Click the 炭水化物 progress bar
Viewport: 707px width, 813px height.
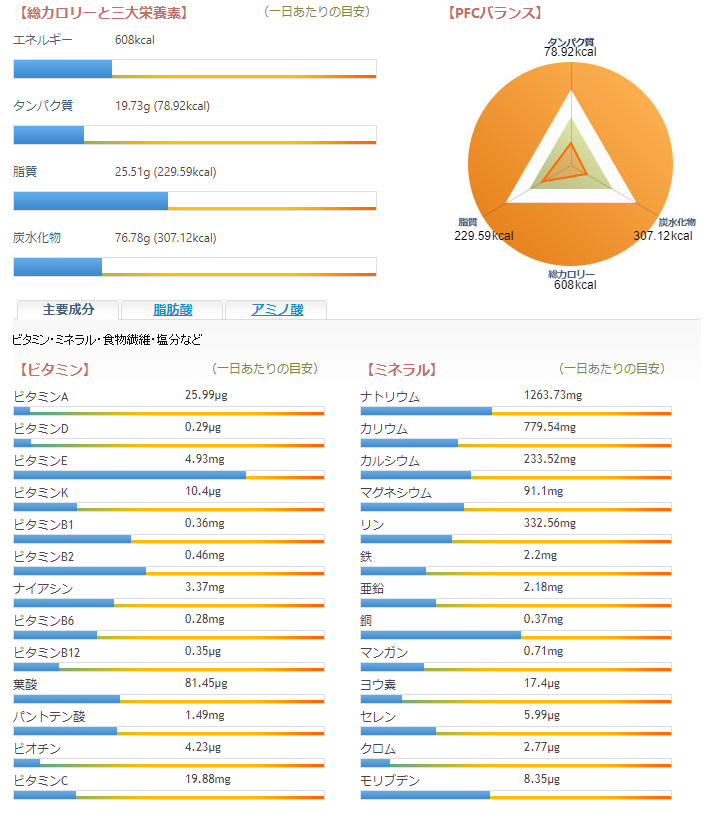(195, 267)
